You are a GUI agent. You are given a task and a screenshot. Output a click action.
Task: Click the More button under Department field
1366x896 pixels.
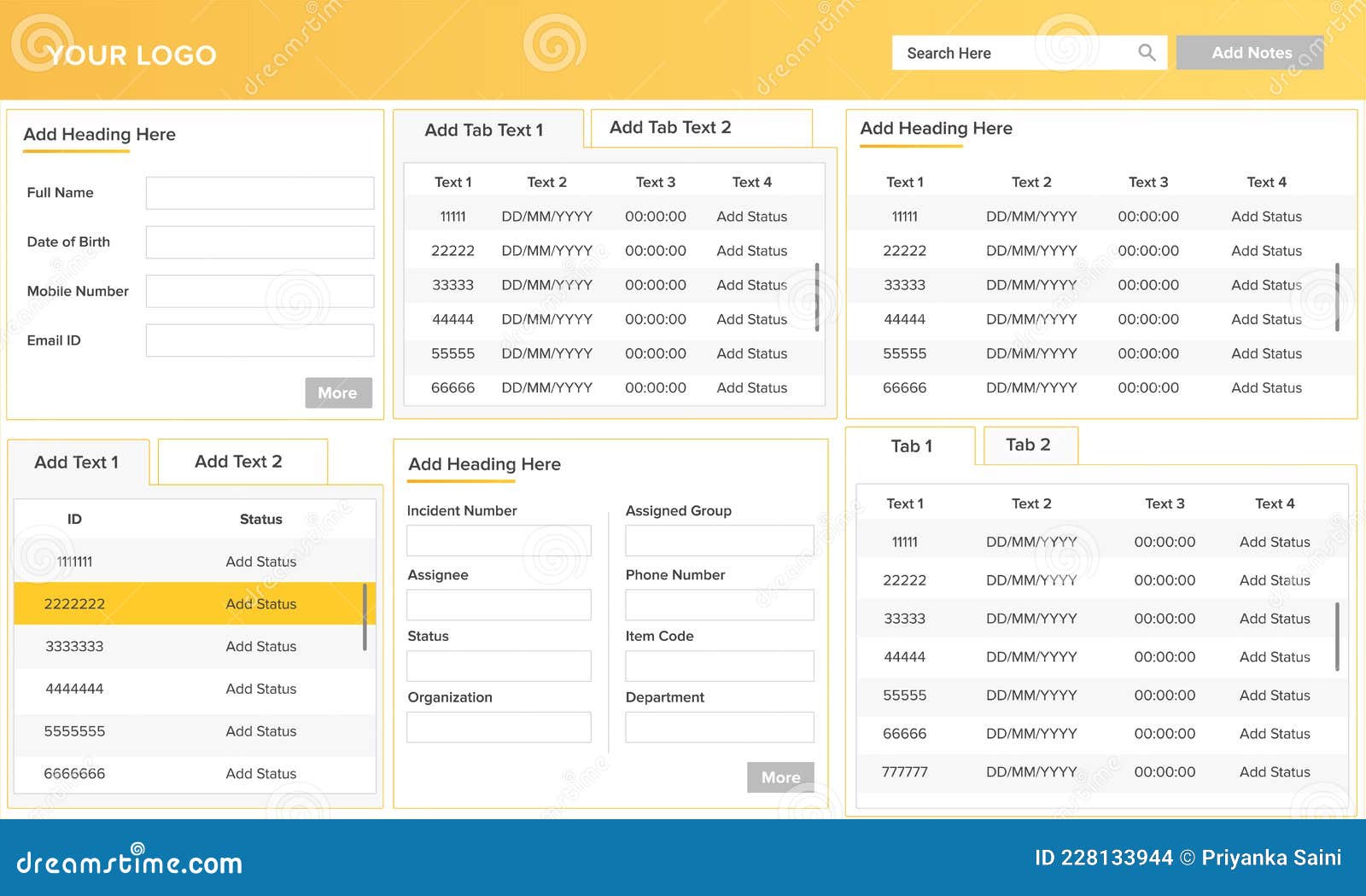[780, 777]
